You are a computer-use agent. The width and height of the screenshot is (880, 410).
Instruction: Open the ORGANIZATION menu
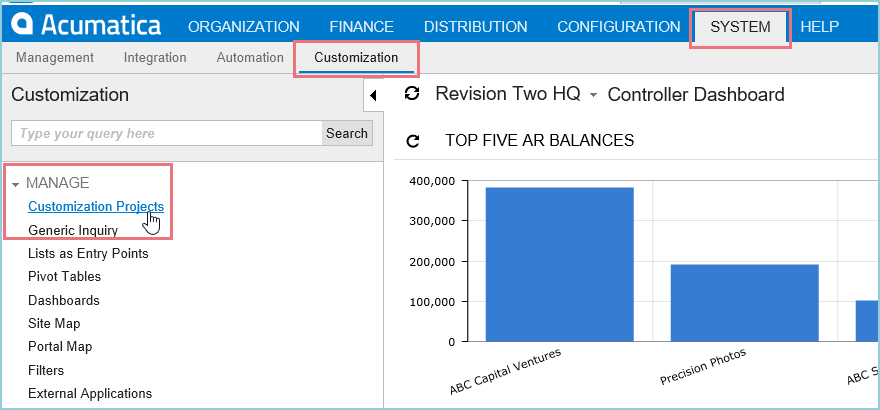[244, 26]
